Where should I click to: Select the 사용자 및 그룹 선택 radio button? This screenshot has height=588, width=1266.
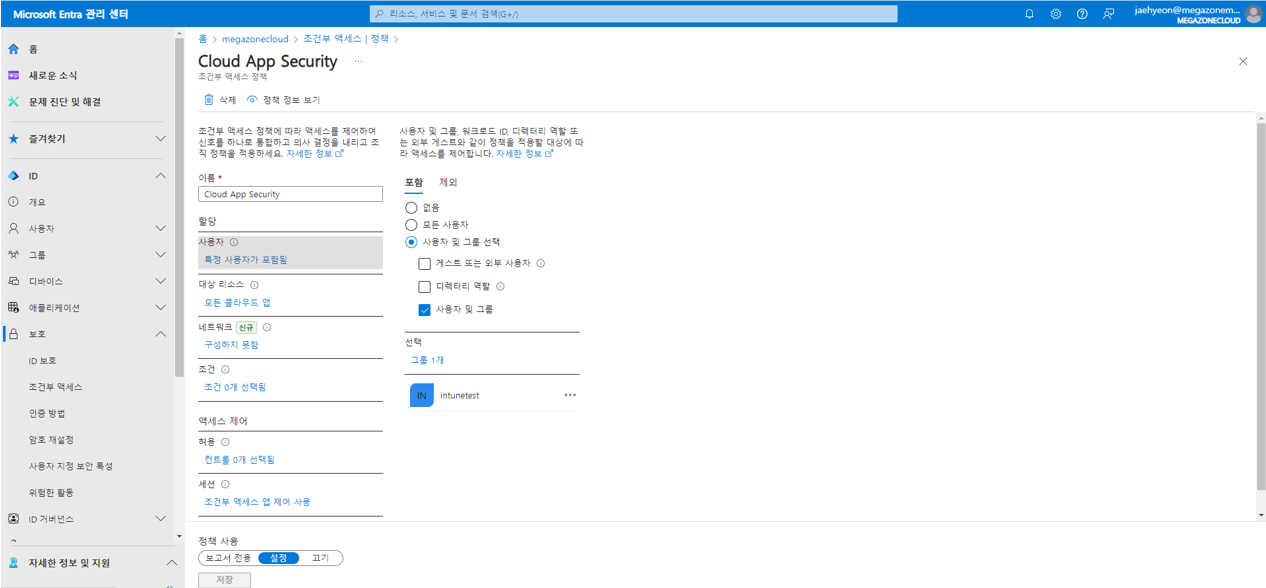tap(411, 242)
